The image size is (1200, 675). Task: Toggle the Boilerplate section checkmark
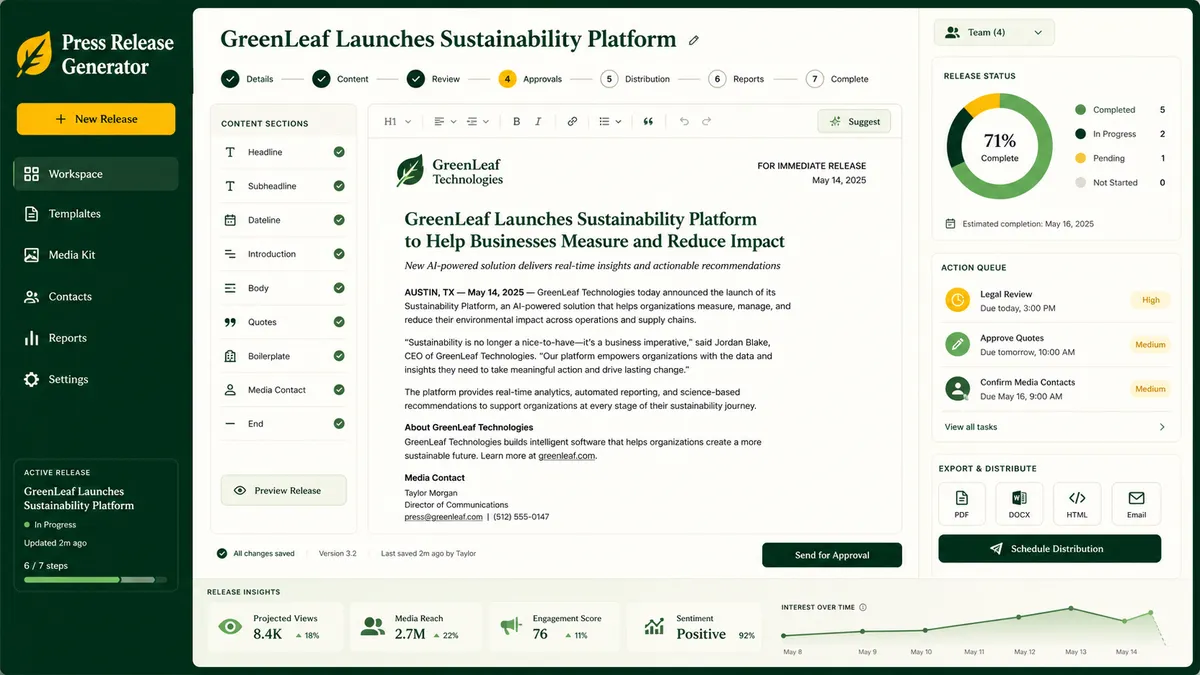pos(339,356)
